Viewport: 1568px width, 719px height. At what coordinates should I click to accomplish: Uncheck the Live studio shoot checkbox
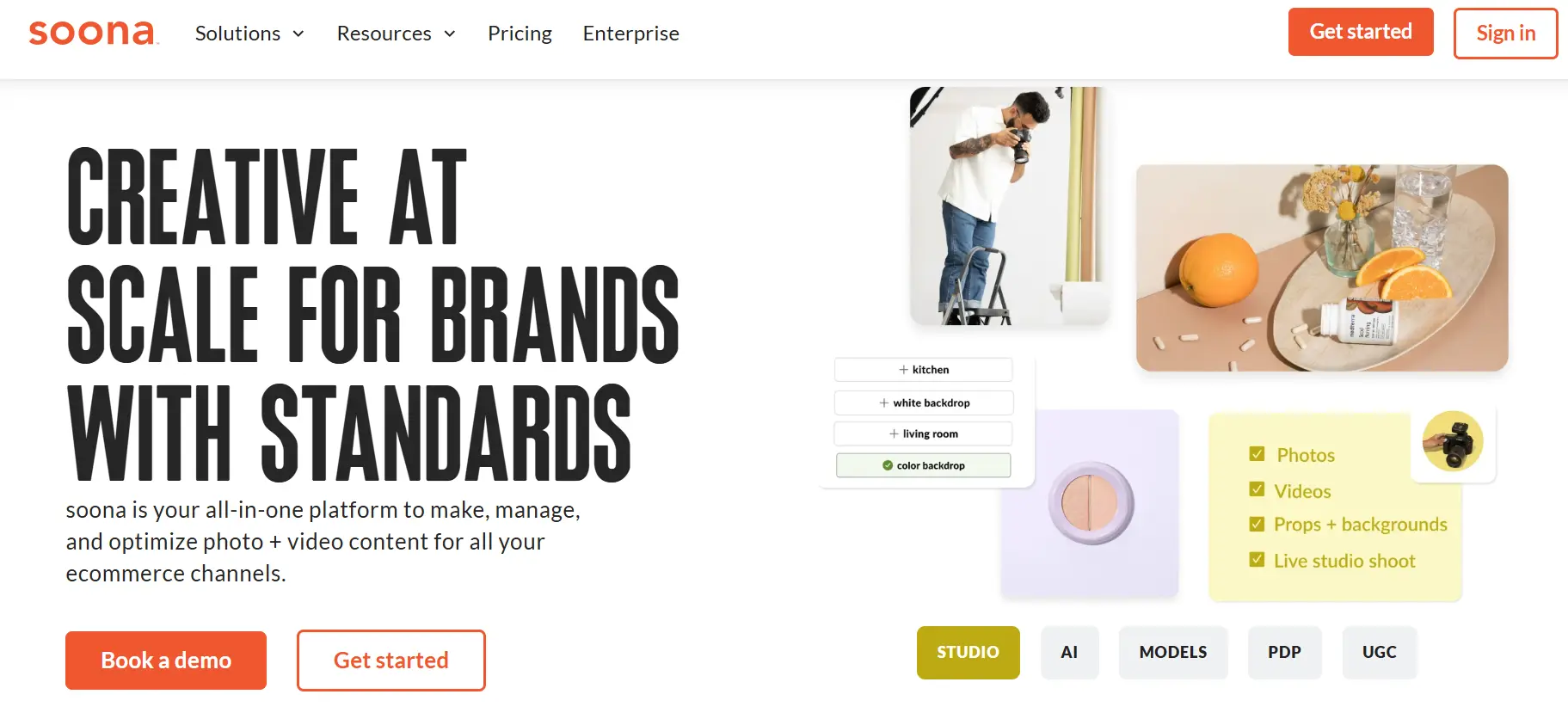tap(1257, 561)
